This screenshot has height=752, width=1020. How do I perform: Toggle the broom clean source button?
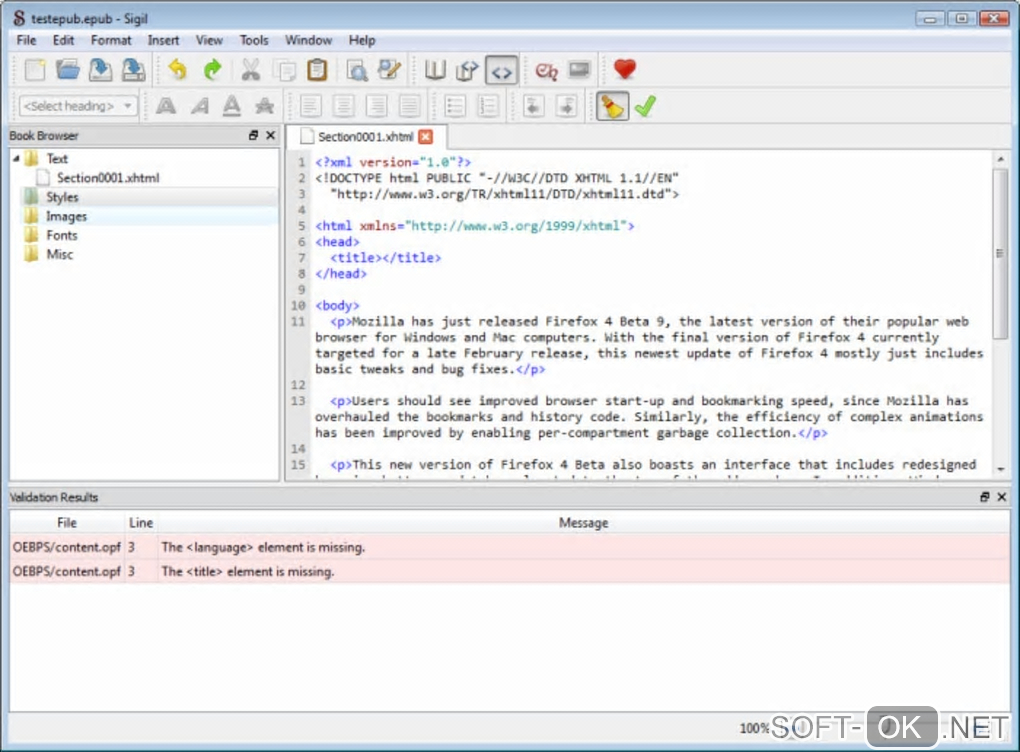point(612,105)
